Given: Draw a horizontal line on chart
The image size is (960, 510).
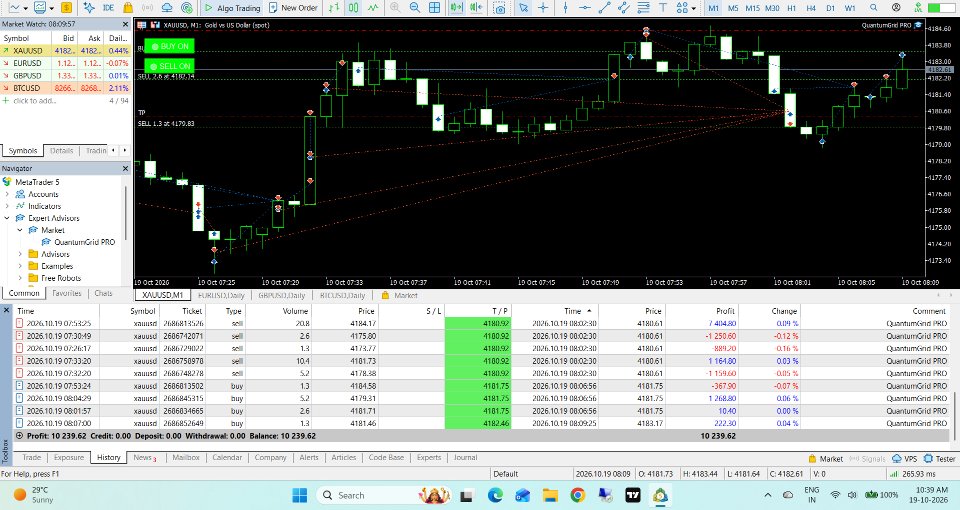Looking at the screenshot, I should [585, 8].
